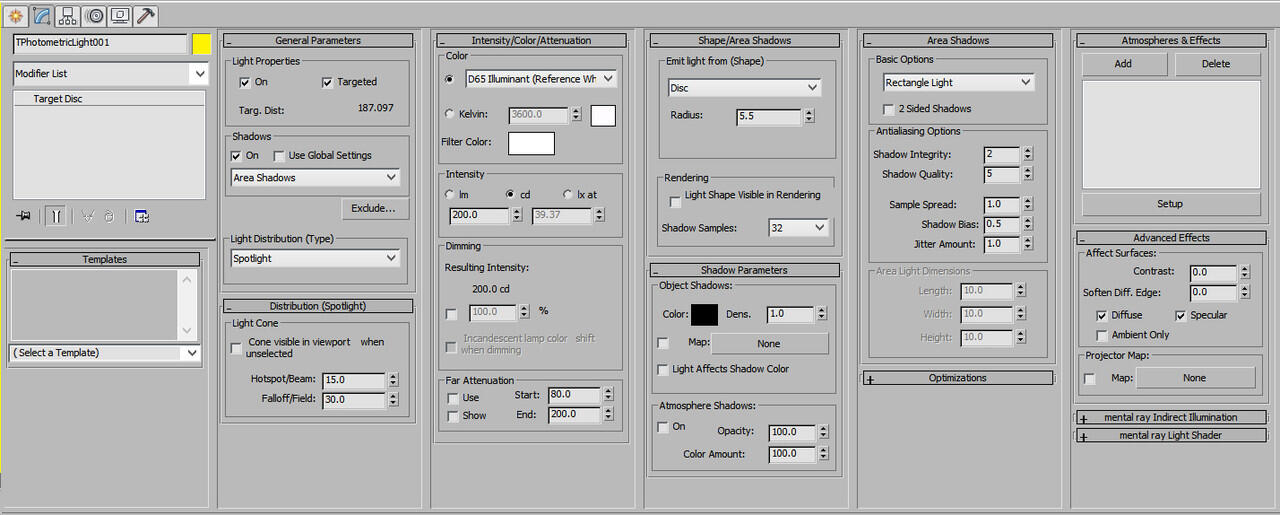Enable Light Affects Shadow Color
This screenshot has height=515, width=1280.
(662, 369)
